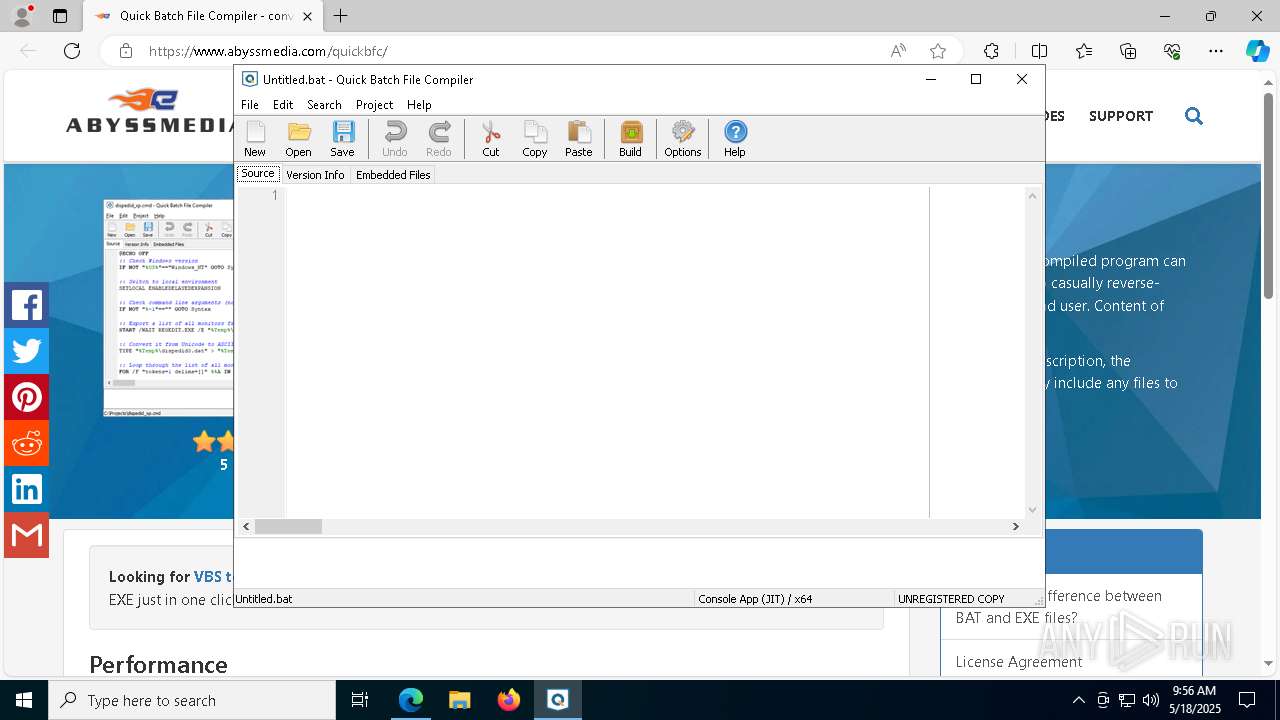
Task: Build the EXE with Build icon
Action: coord(630,139)
